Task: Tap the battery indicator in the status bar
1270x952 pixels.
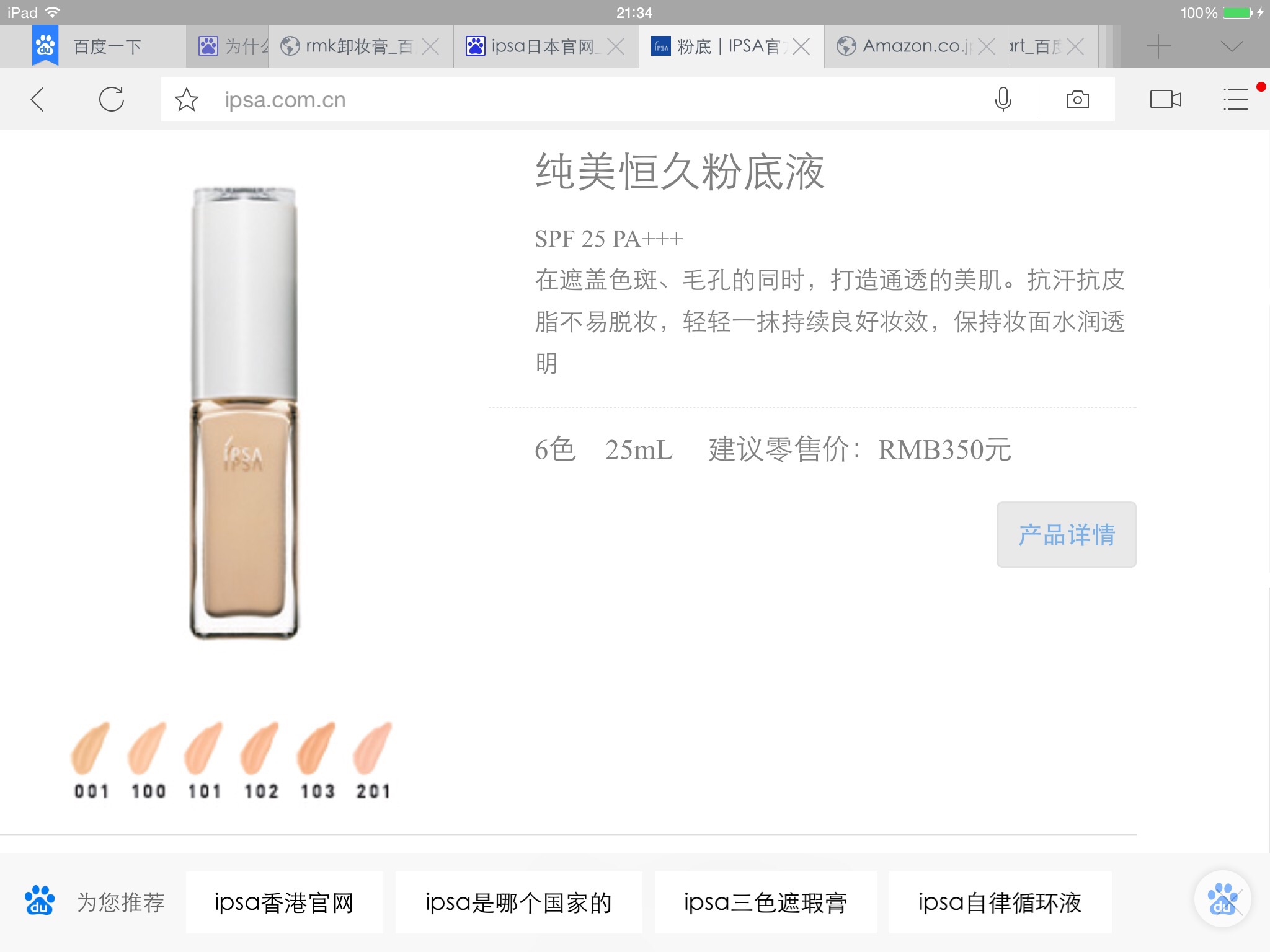Action: pyautogui.click(x=1238, y=12)
